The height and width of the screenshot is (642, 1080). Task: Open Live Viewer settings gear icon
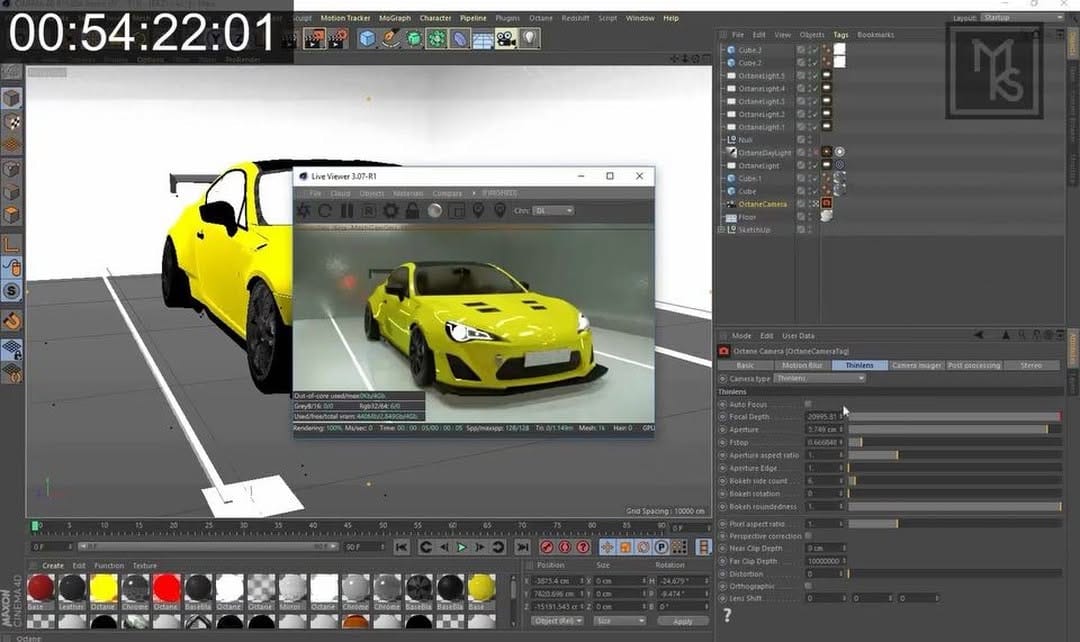pyautogui.click(x=391, y=211)
